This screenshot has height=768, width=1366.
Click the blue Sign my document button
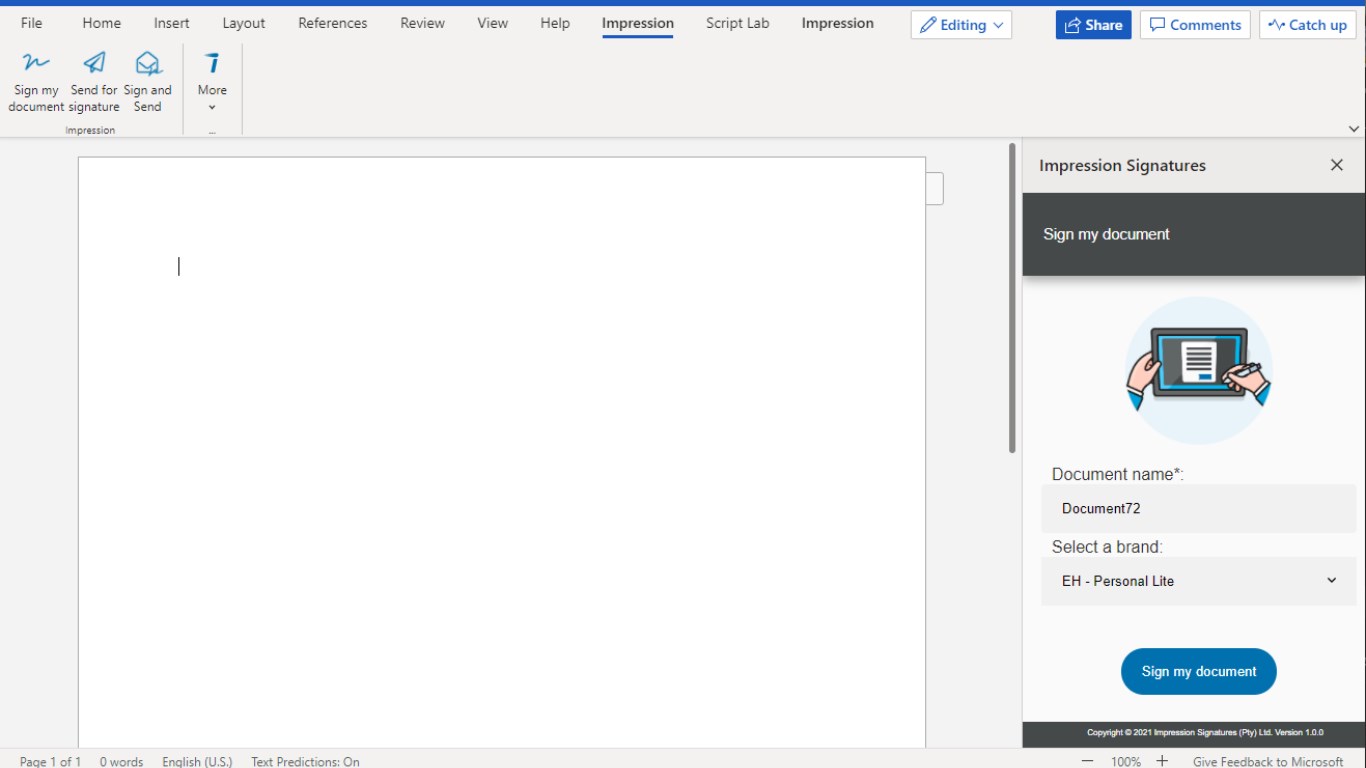pos(1199,671)
